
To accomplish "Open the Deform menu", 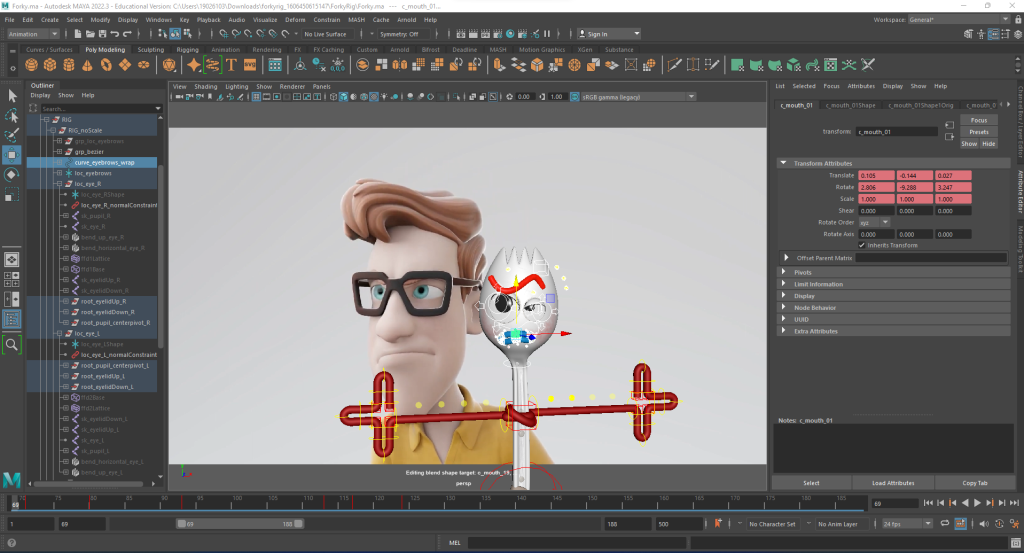I will coord(295,20).
